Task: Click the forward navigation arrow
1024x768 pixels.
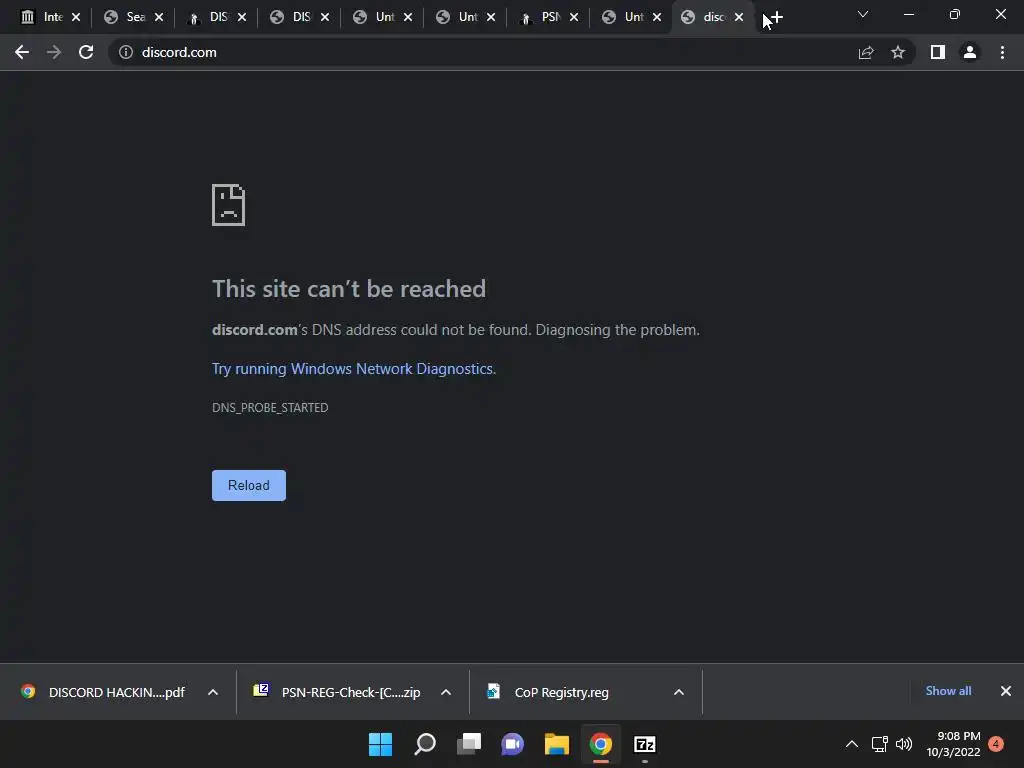Action: [x=54, y=52]
